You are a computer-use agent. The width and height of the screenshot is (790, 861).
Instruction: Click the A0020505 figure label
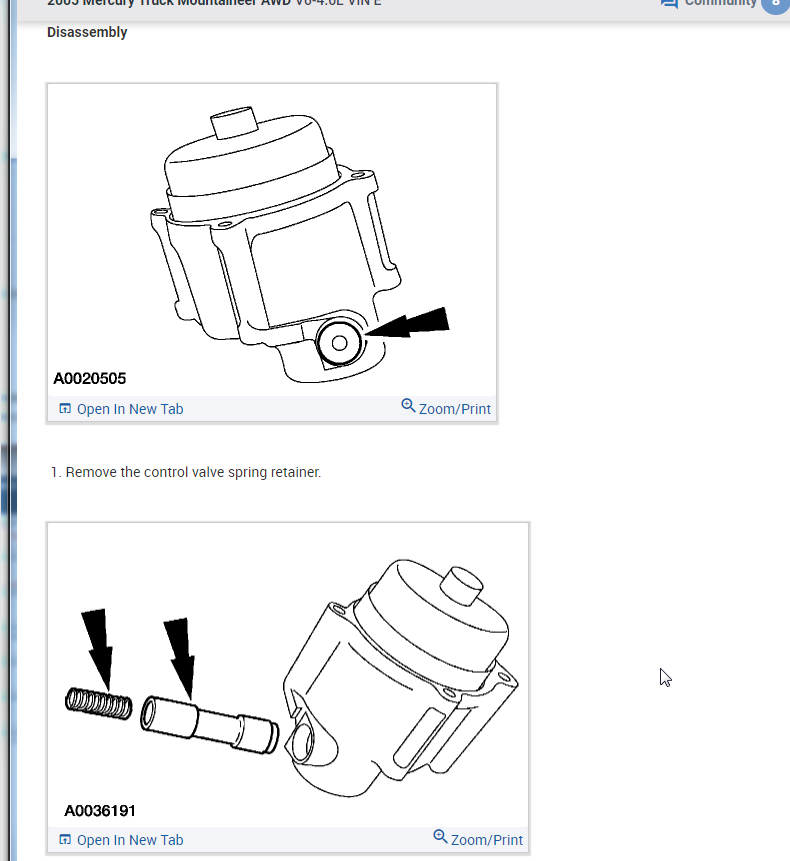click(x=89, y=378)
